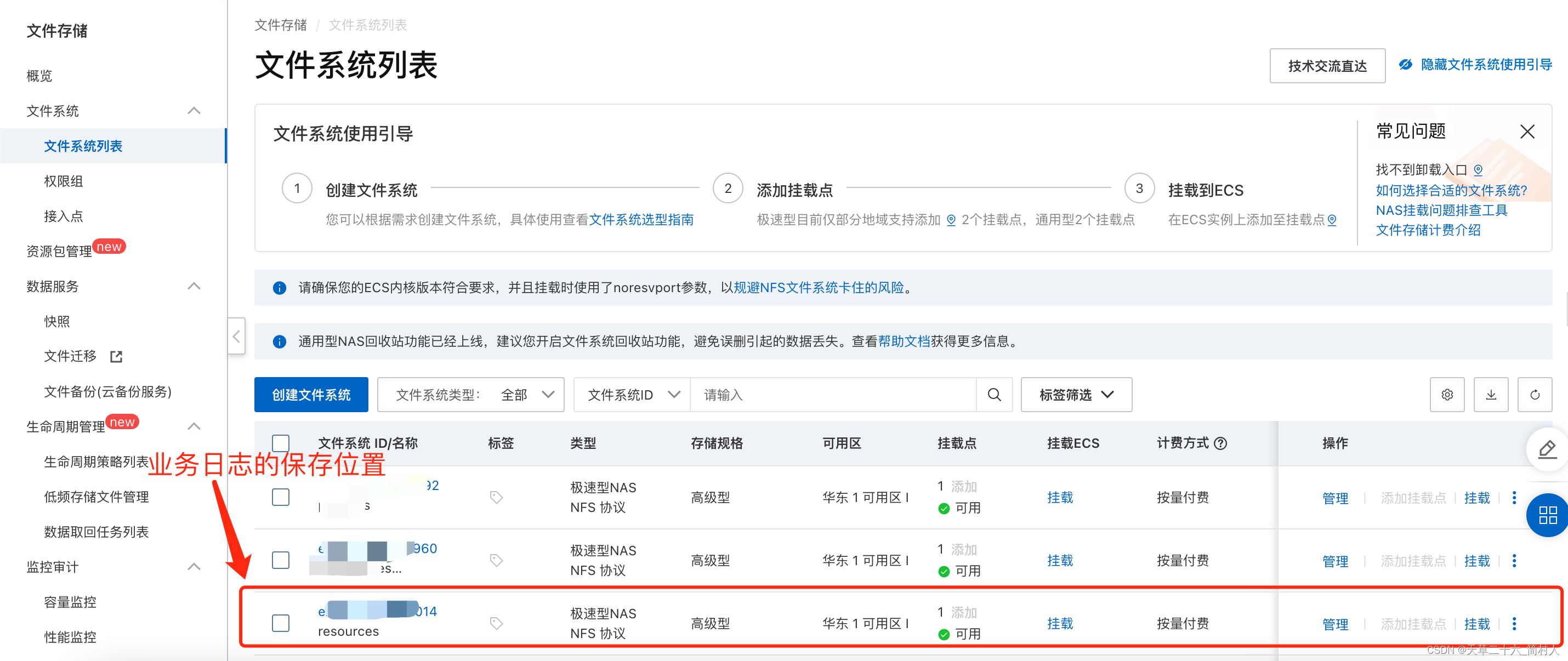The width and height of the screenshot is (1568, 661).
Task: Click the blue grid floating button
Action: pyautogui.click(x=1547, y=515)
